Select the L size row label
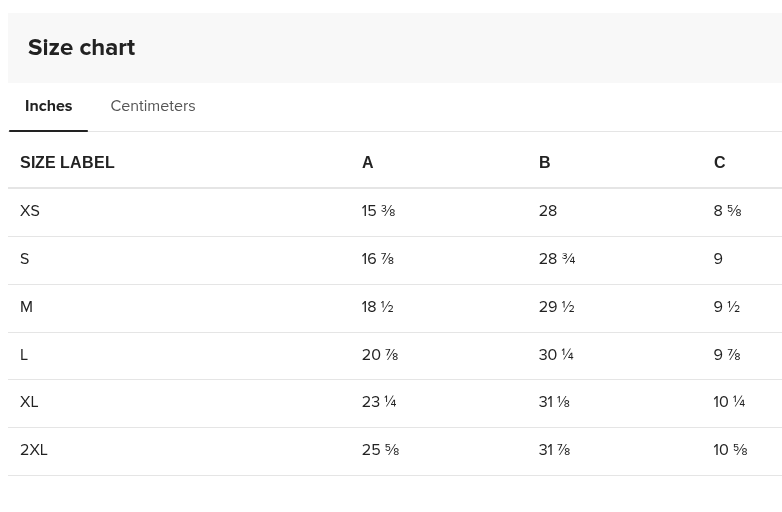 pyautogui.click(x=24, y=355)
